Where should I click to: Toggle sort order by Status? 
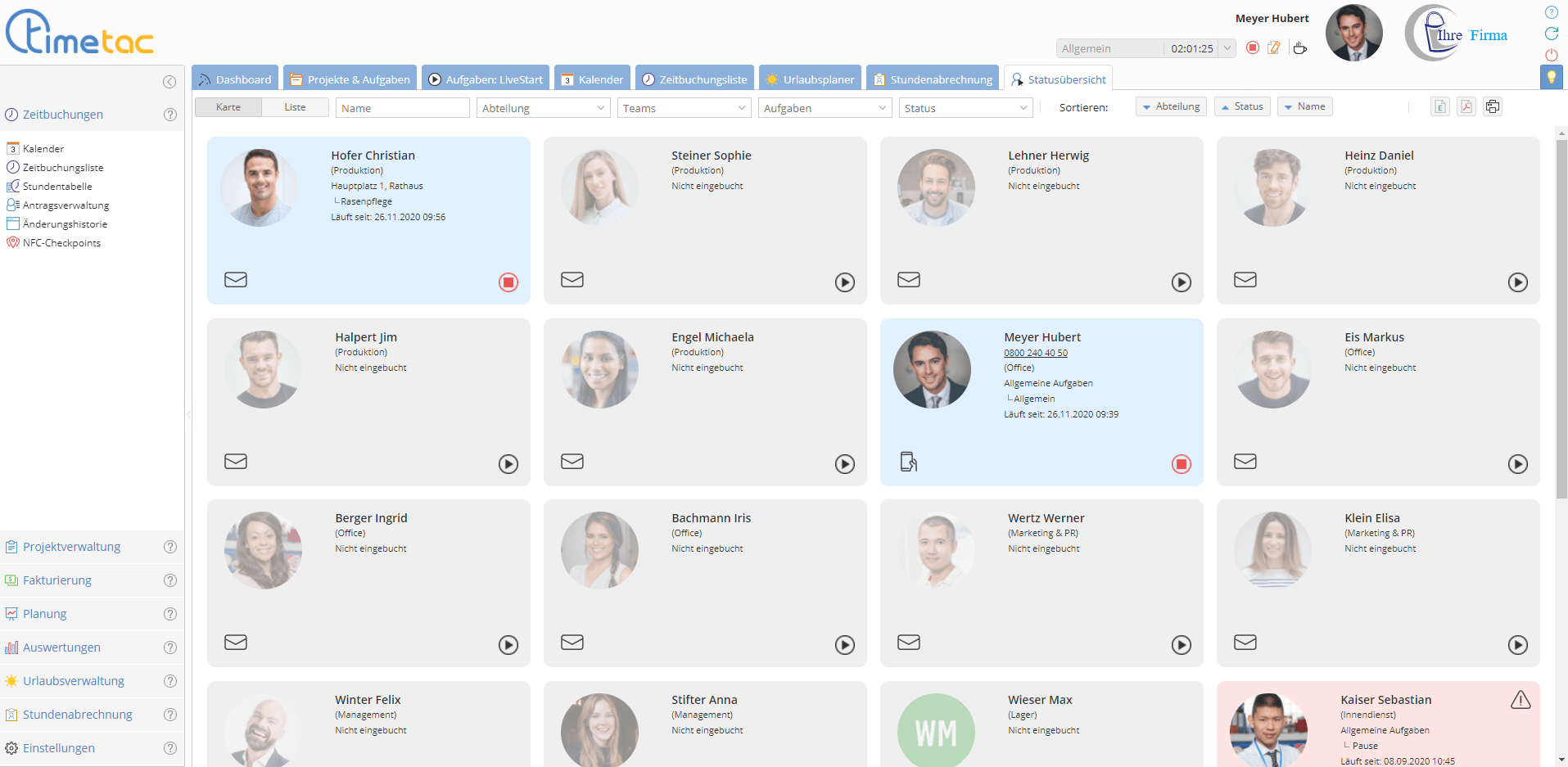tap(1242, 106)
